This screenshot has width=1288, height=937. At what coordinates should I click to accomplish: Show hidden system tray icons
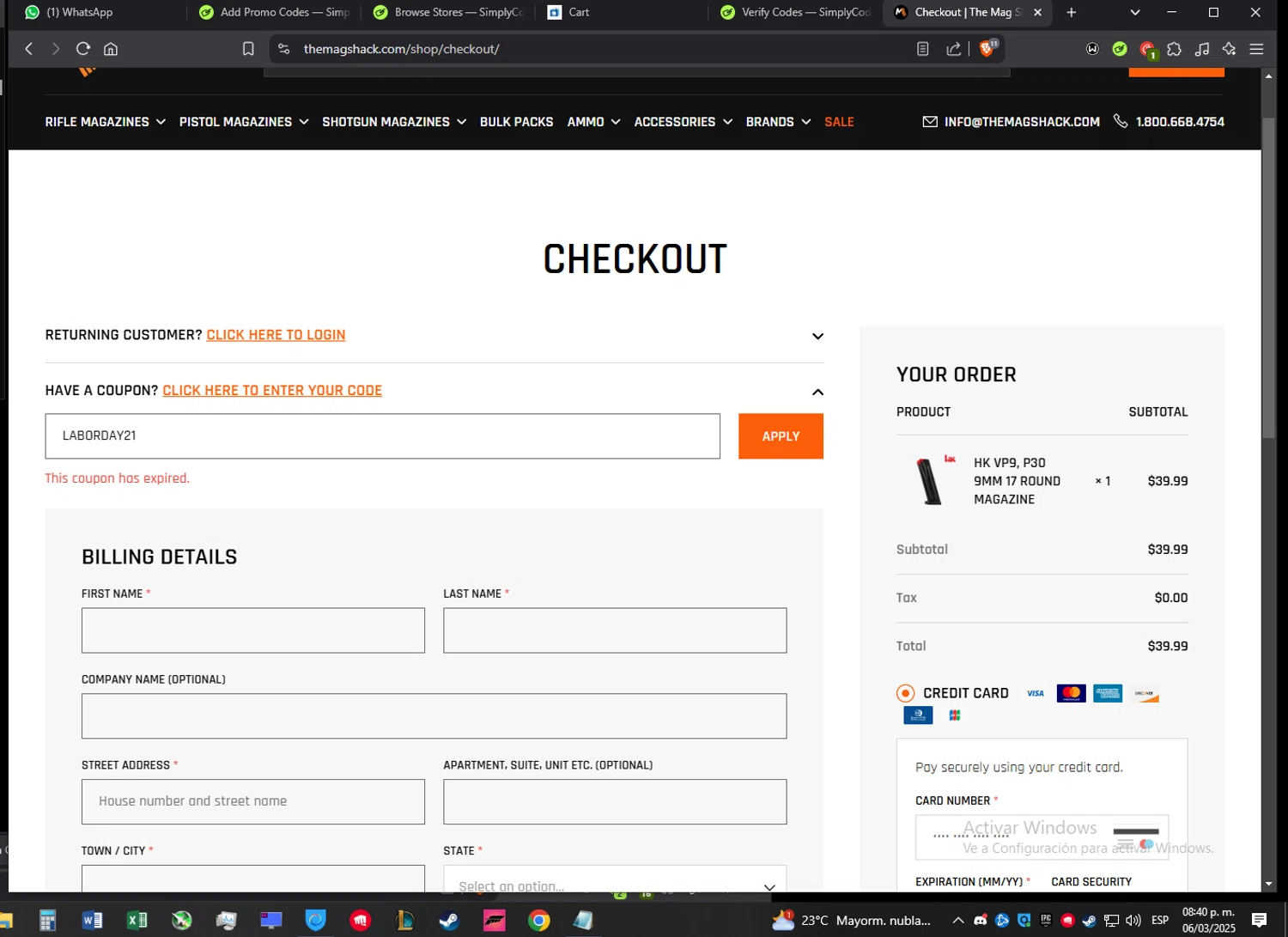pos(958,921)
